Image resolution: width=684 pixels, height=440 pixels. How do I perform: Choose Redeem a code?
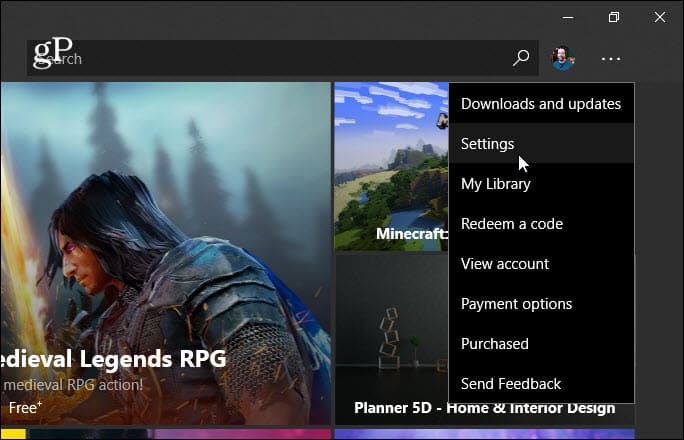point(541,224)
